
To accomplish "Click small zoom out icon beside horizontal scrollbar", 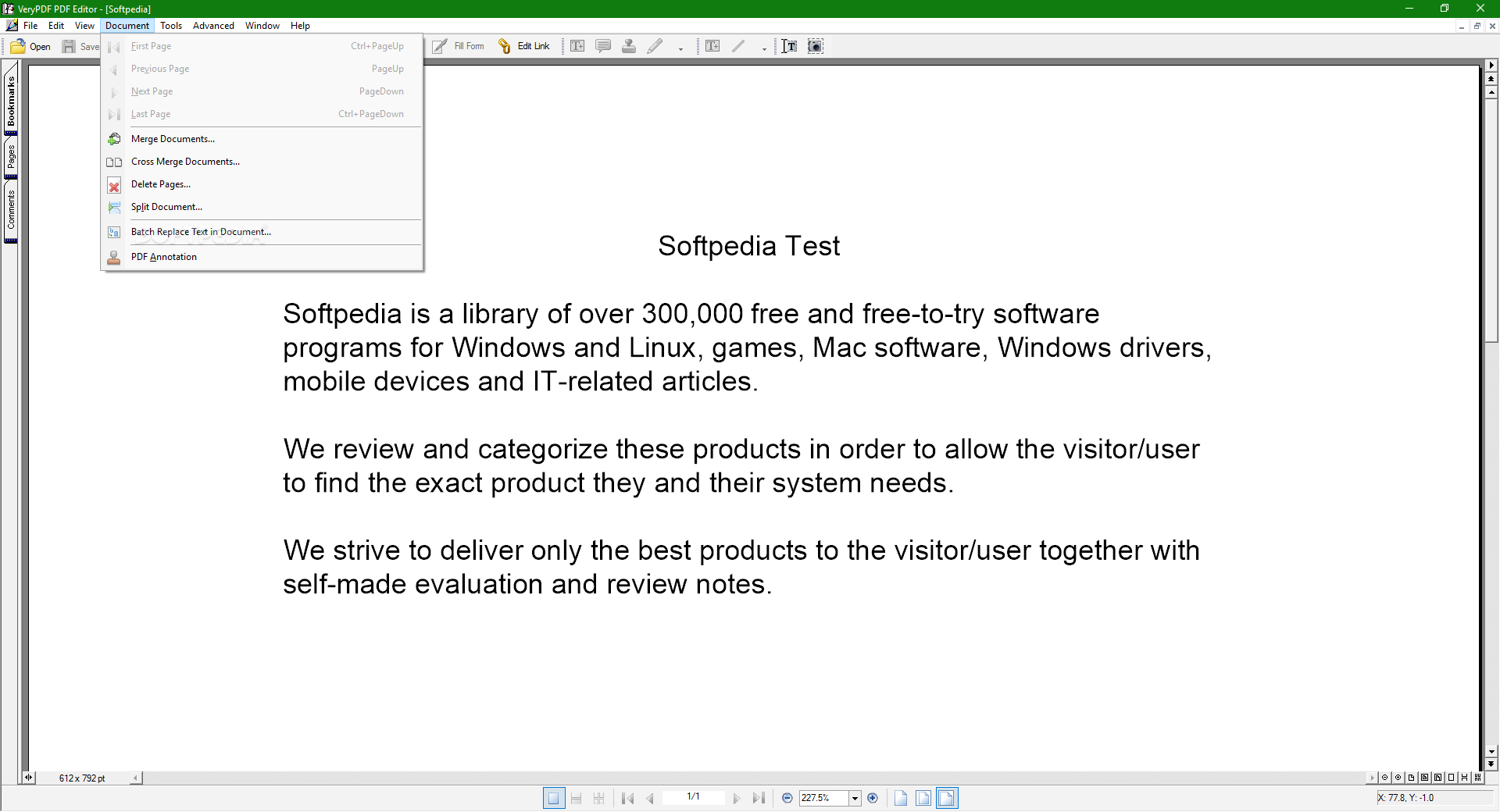I will [x=1384, y=778].
